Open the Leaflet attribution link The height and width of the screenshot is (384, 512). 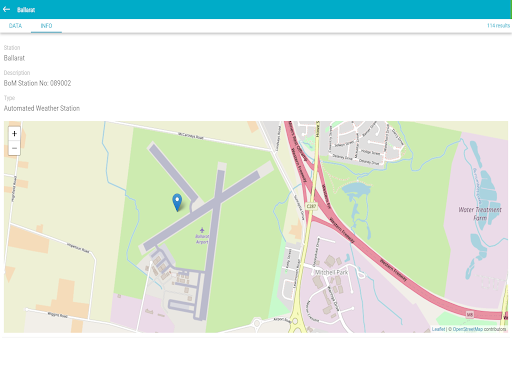(438, 329)
